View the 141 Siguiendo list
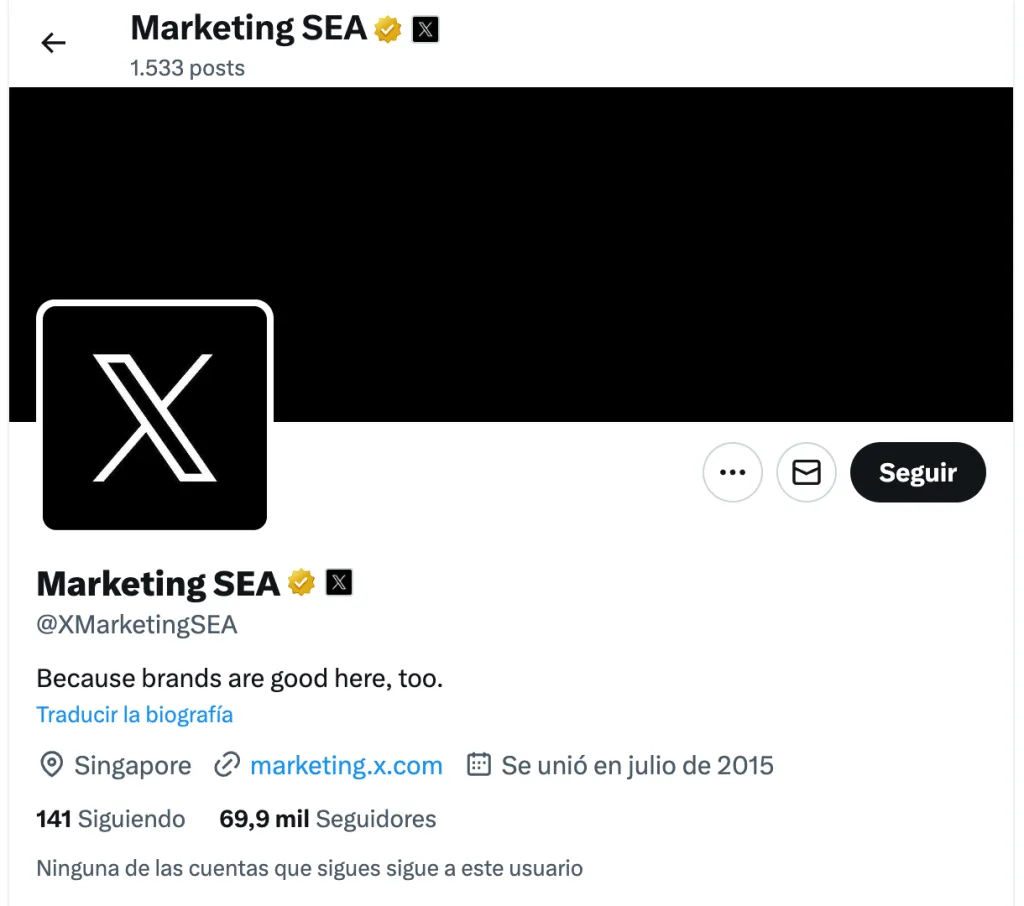 pyautogui.click(x=110, y=818)
